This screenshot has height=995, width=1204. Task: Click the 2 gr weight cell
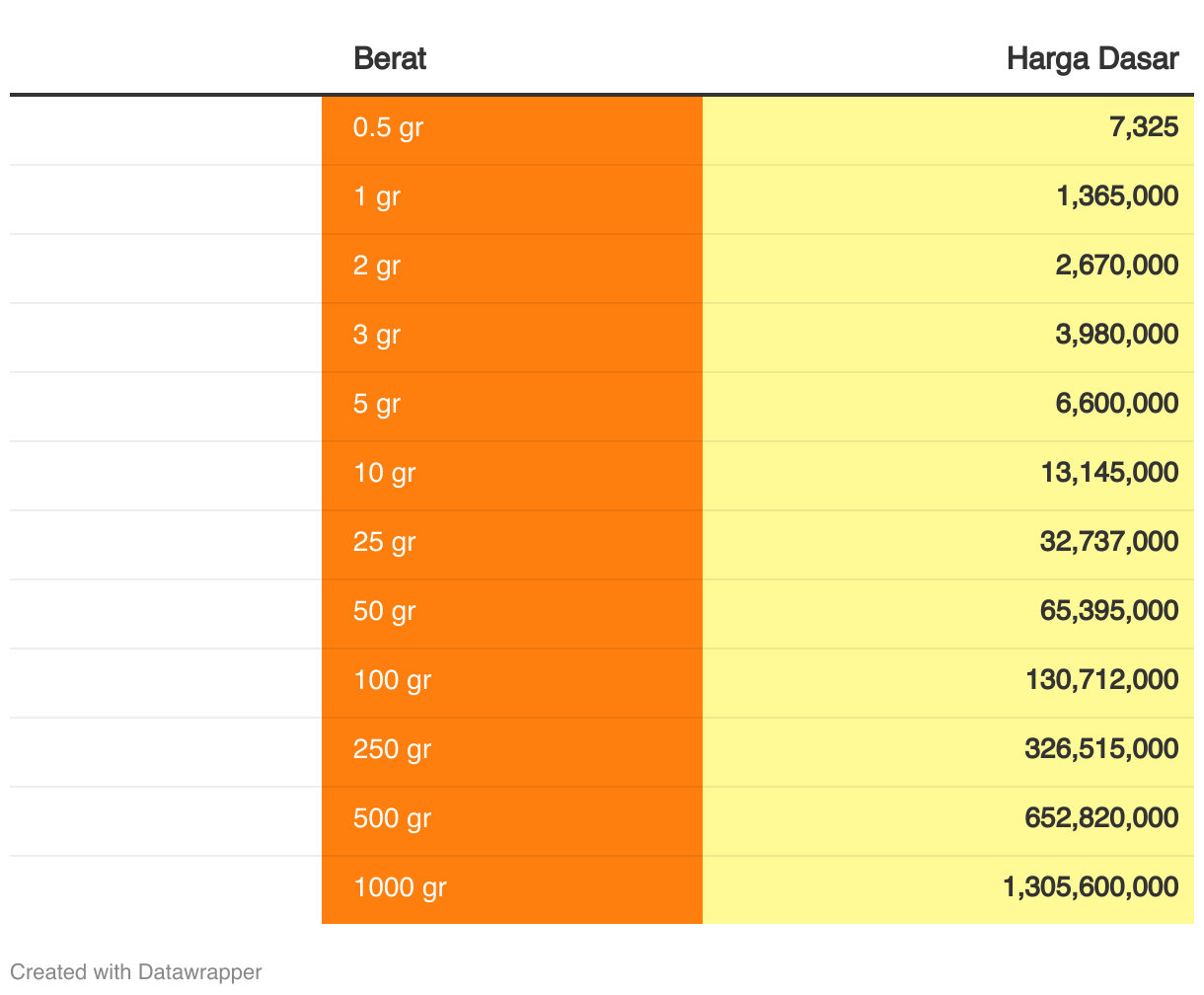377,266
